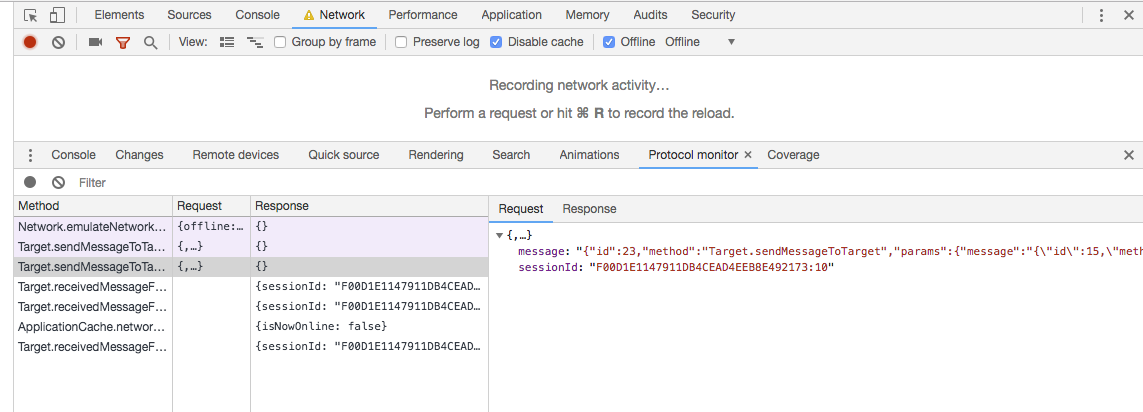Collapse the request object tree arrow
Viewport: 1143px width, 412px height.
pyautogui.click(x=500, y=235)
